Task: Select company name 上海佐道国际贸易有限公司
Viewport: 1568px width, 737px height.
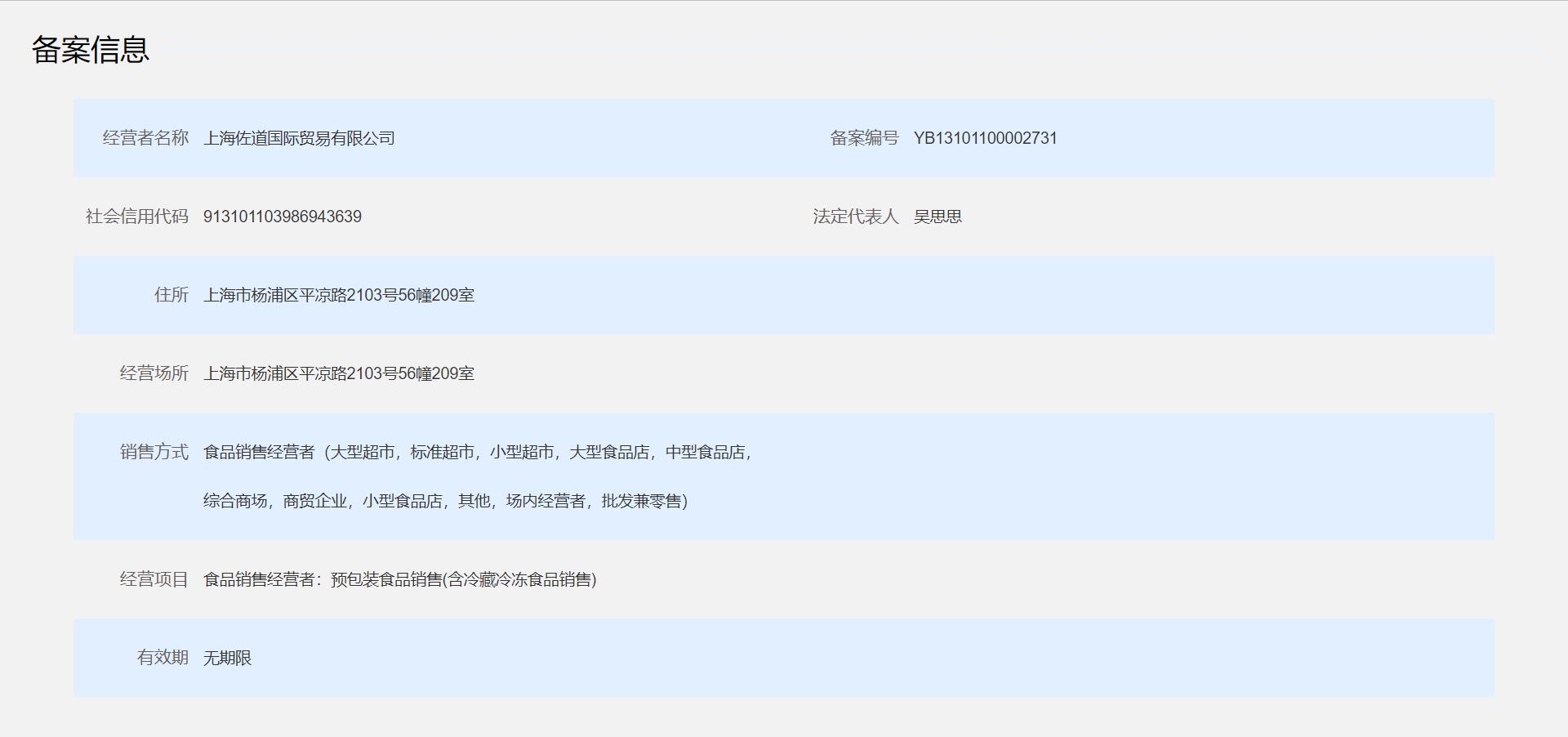Action: click(299, 138)
